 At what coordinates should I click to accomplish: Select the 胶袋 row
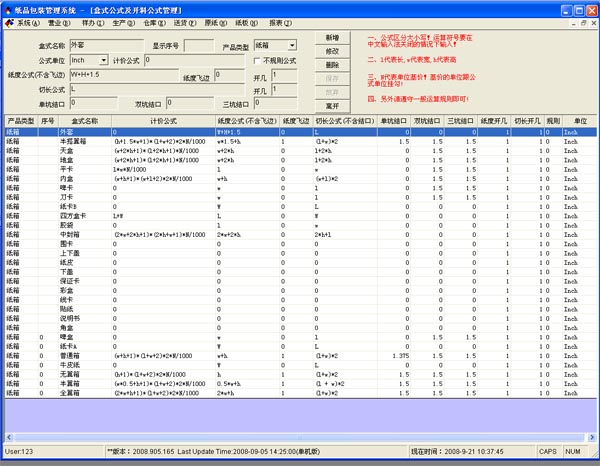pos(301,225)
